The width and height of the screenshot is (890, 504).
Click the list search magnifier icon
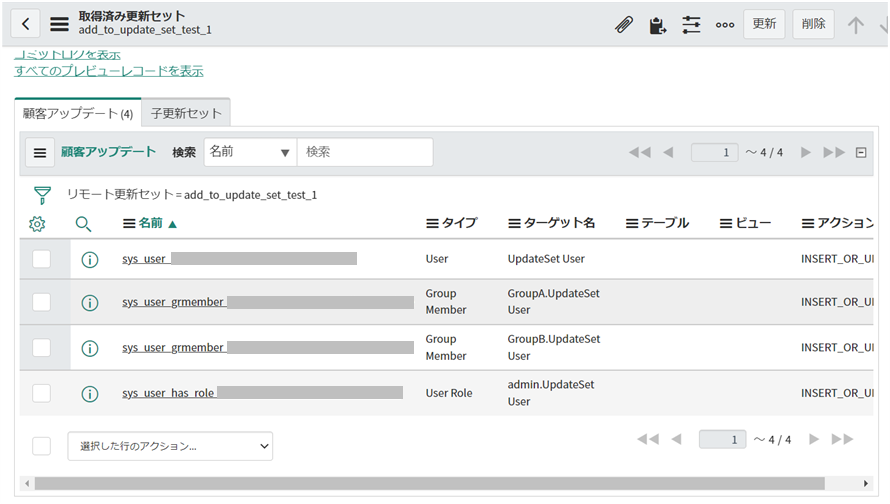pyautogui.click(x=84, y=223)
